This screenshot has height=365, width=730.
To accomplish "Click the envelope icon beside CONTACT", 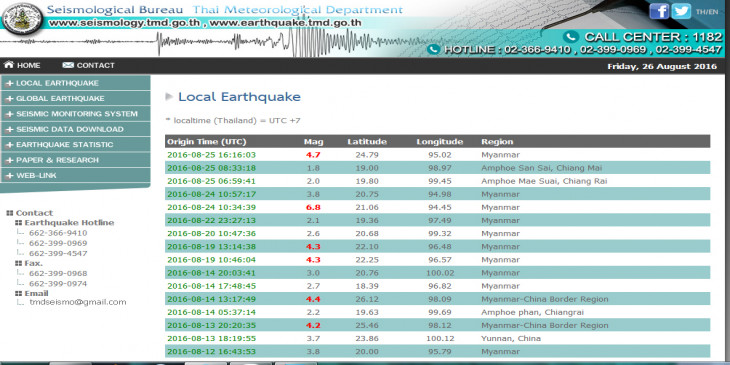I will coord(68,65).
